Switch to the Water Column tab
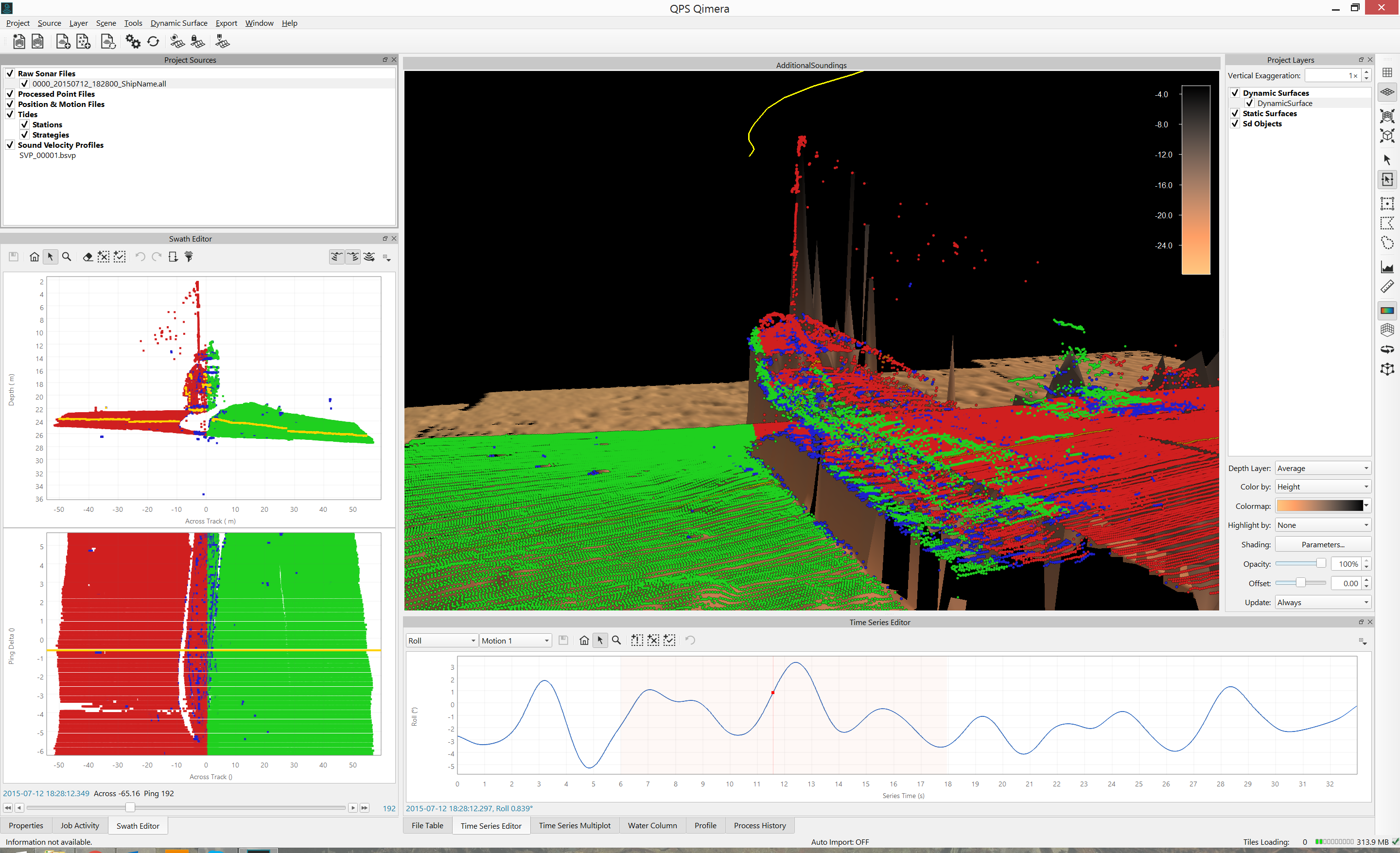 pyautogui.click(x=652, y=825)
